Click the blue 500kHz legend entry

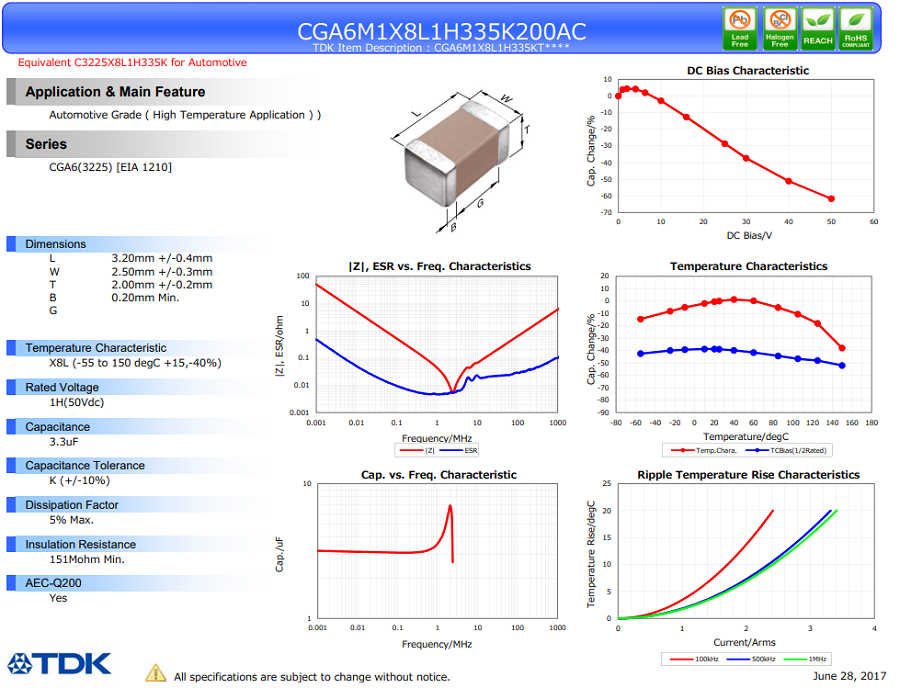tap(751, 659)
